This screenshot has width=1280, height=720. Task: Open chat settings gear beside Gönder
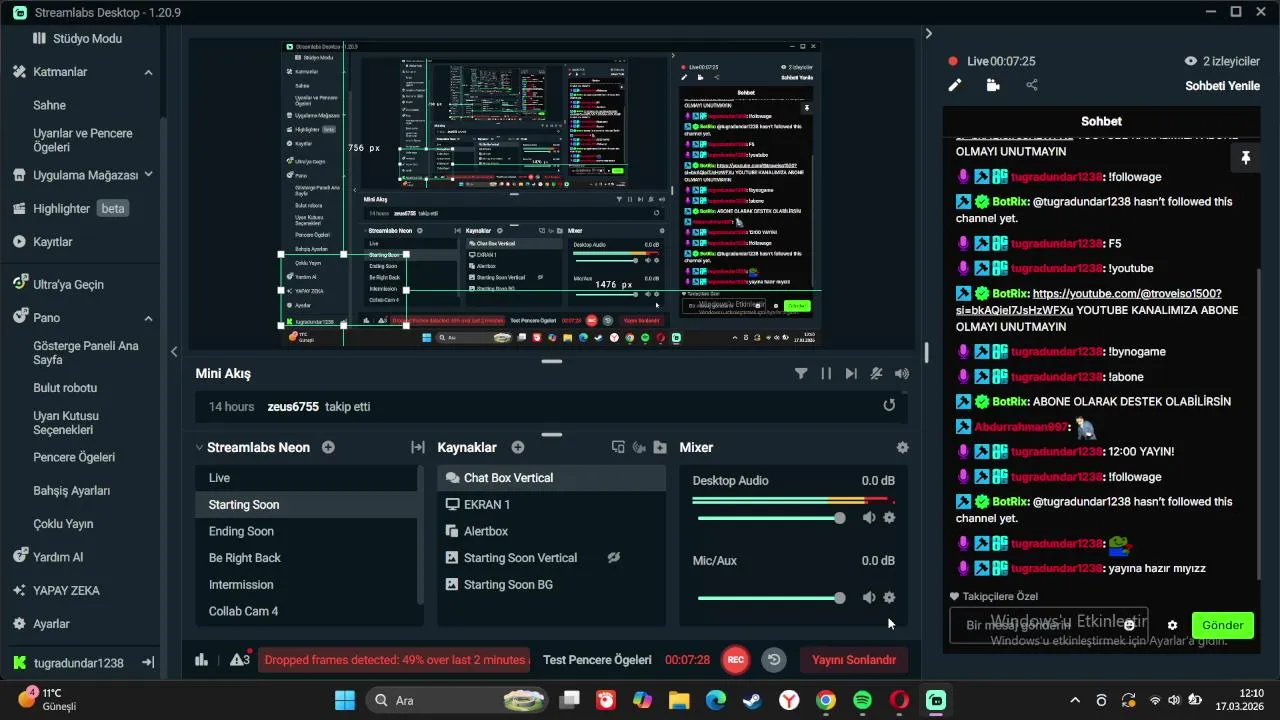coord(1172,626)
